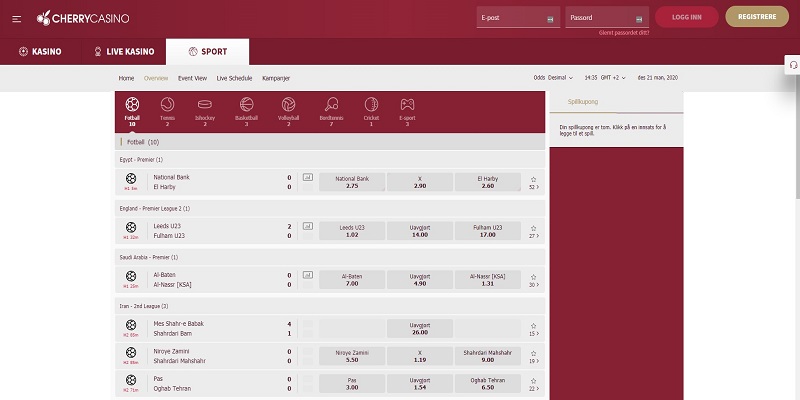Favorite the Al-Baten vs Al-Nassr match
Viewport: 800px width, 400px height.
(534, 277)
